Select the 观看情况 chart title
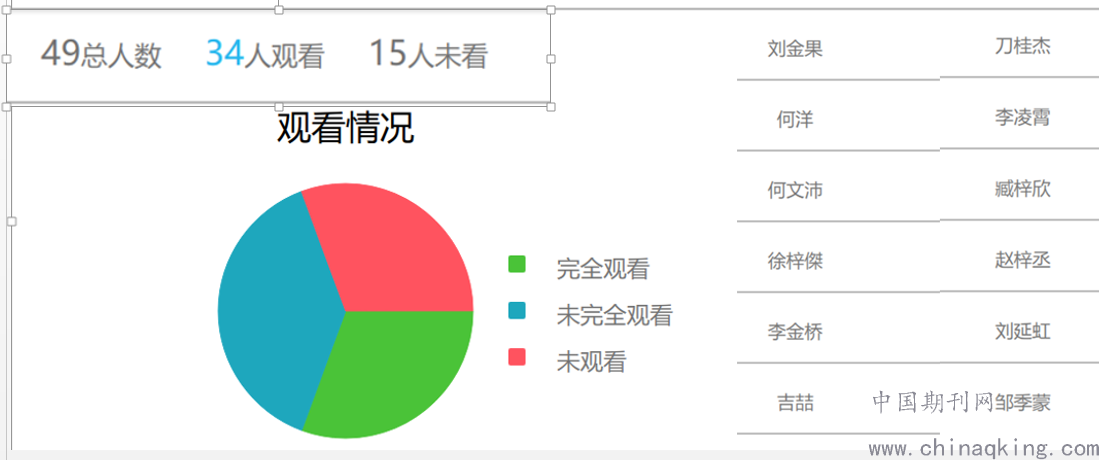Image resolution: width=1099 pixels, height=460 pixels. (346, 128)
